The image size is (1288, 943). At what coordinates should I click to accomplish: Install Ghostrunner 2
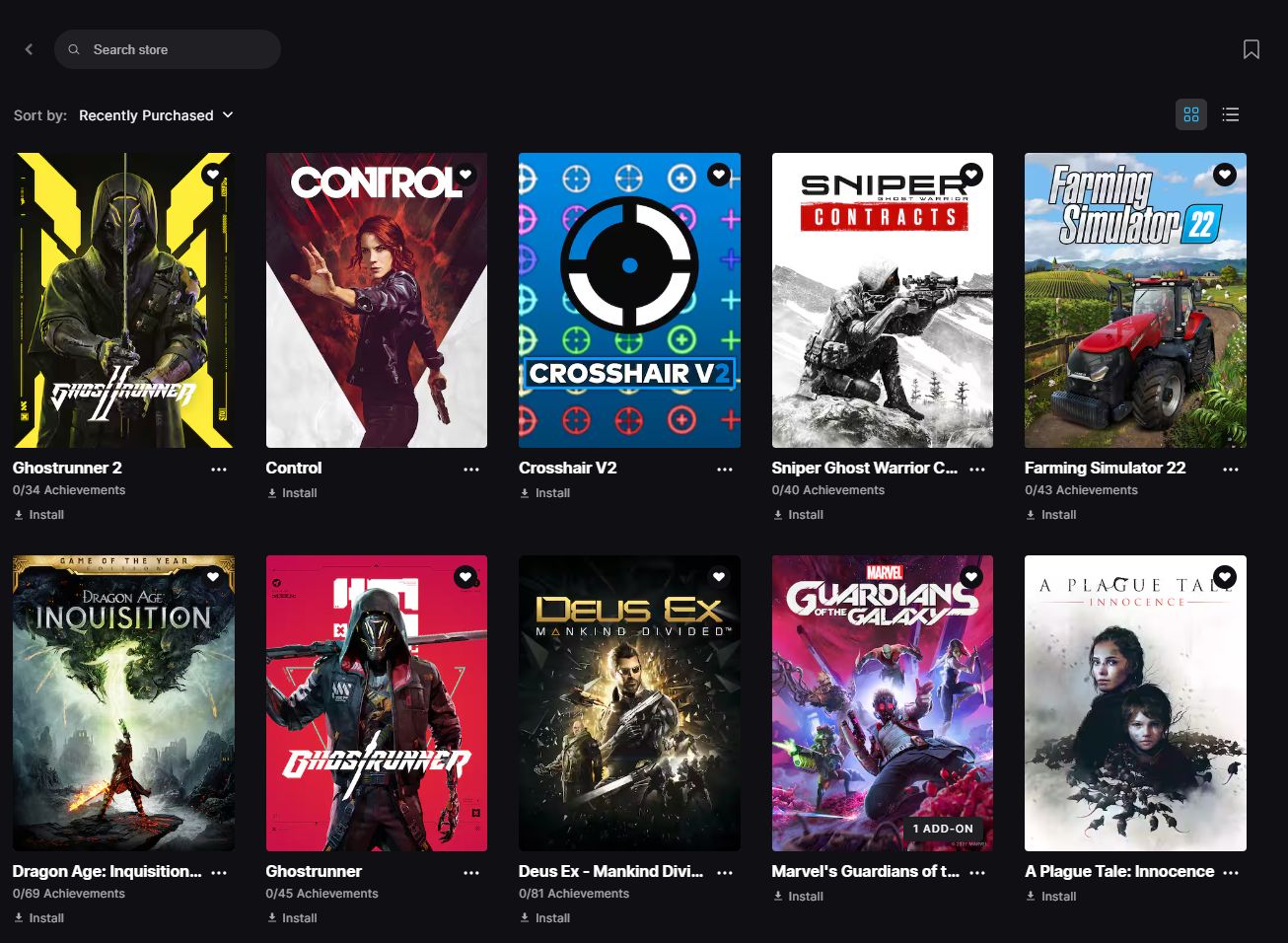38,515
